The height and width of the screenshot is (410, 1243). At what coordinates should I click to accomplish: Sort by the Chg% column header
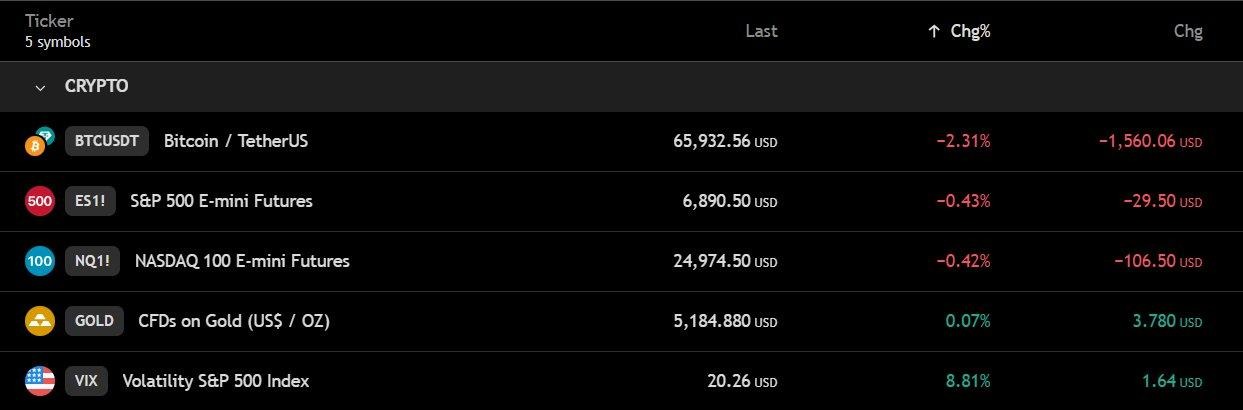pyautogui.click(x=960, y=31)
